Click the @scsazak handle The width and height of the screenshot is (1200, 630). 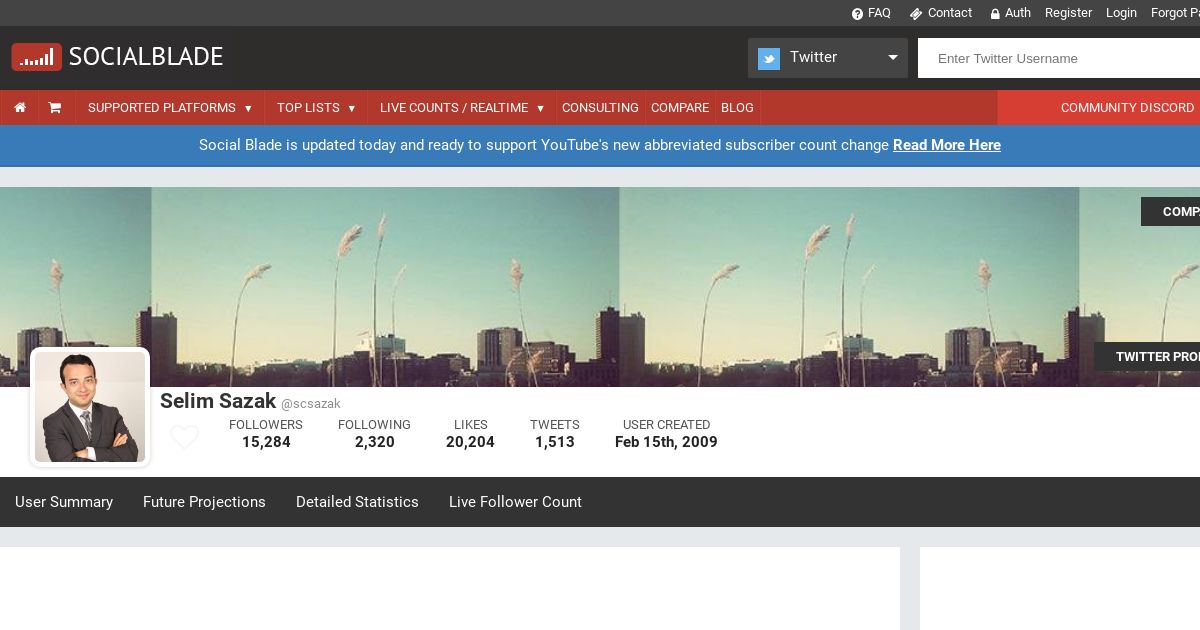tap(311, 404)
